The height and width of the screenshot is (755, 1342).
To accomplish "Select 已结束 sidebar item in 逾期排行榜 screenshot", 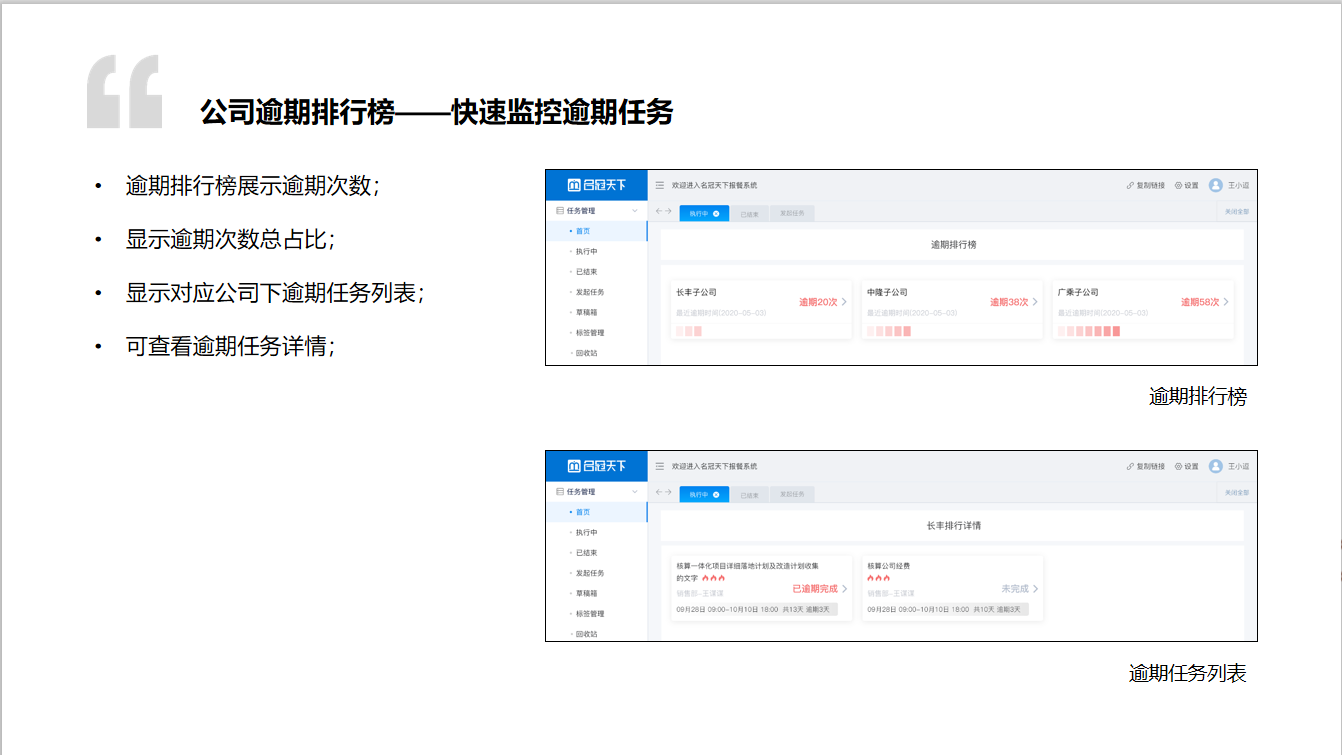I will point(597,272).
